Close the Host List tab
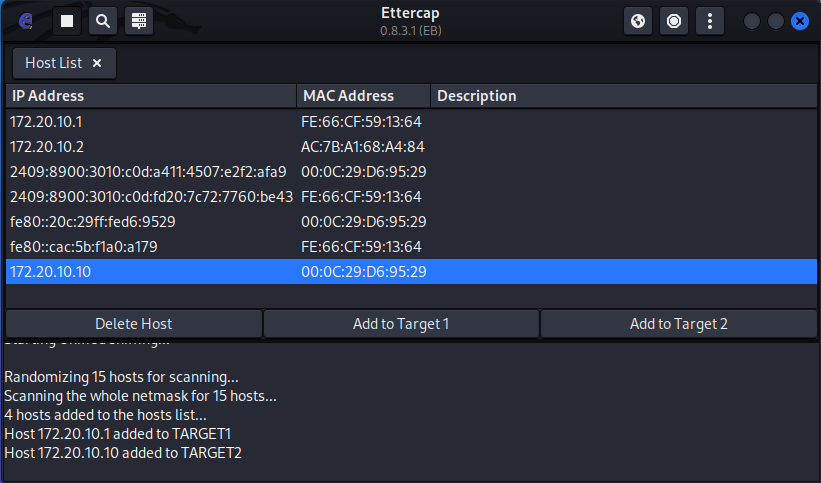The height and width of the screenshot is (483, 821). 97,63
